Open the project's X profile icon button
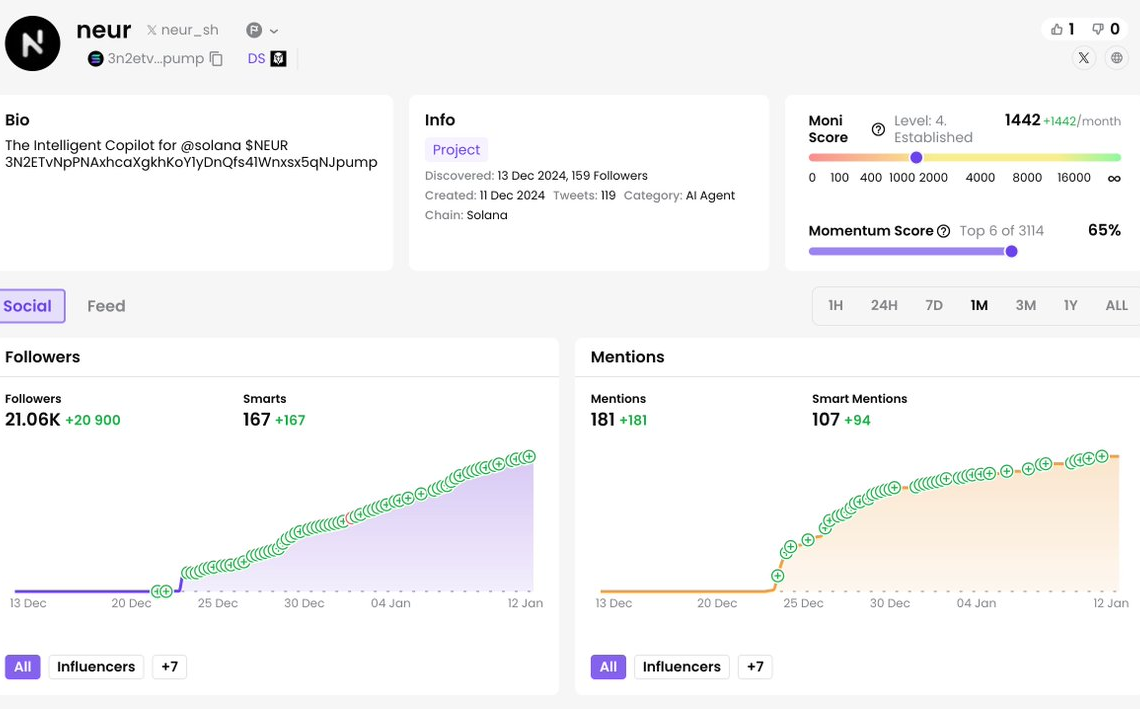Viewport: 1140px width, 709px height. [1084, 58]
